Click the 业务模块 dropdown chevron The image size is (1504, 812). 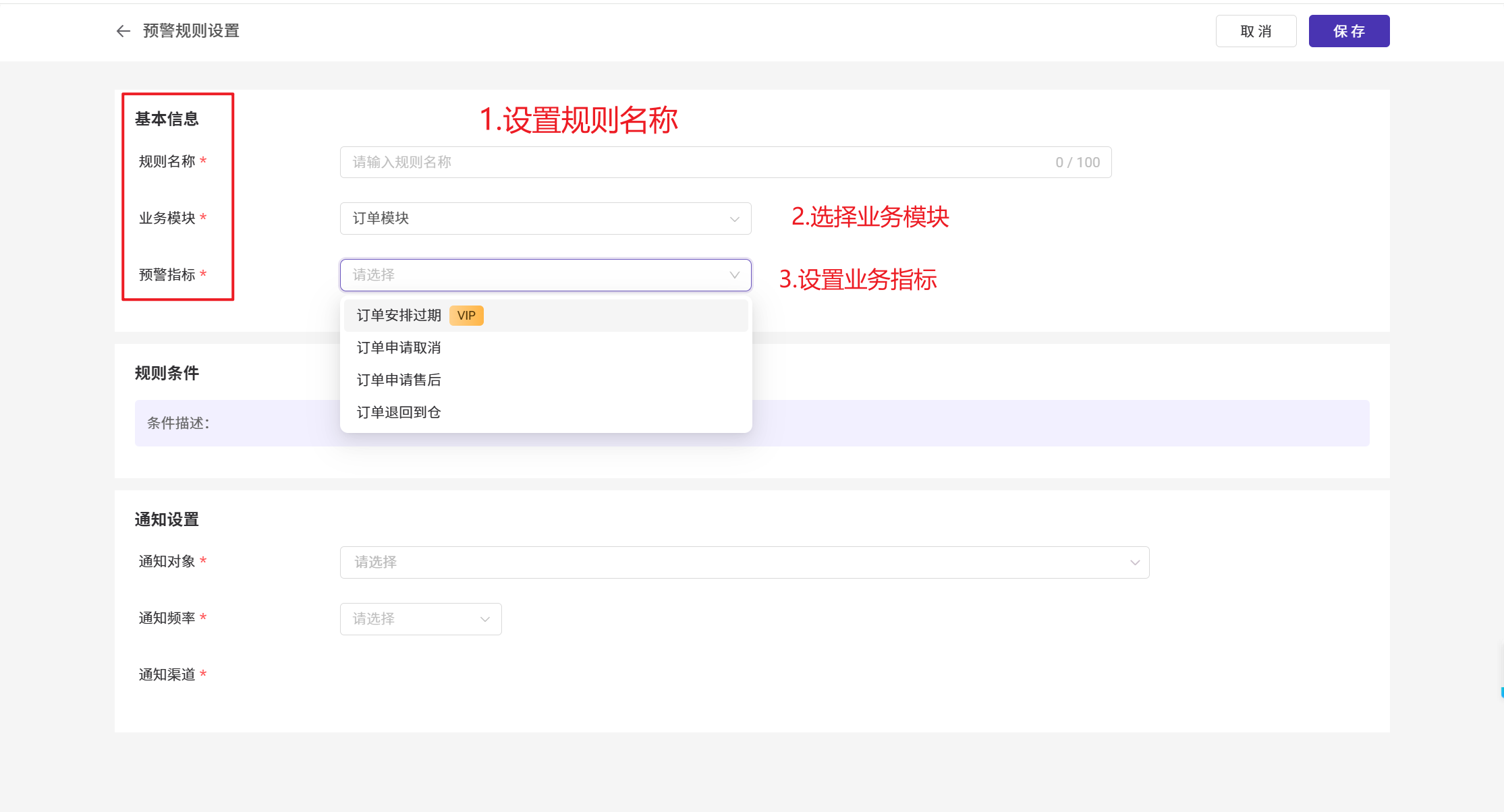pyautogui.click(x=734, y=219)
